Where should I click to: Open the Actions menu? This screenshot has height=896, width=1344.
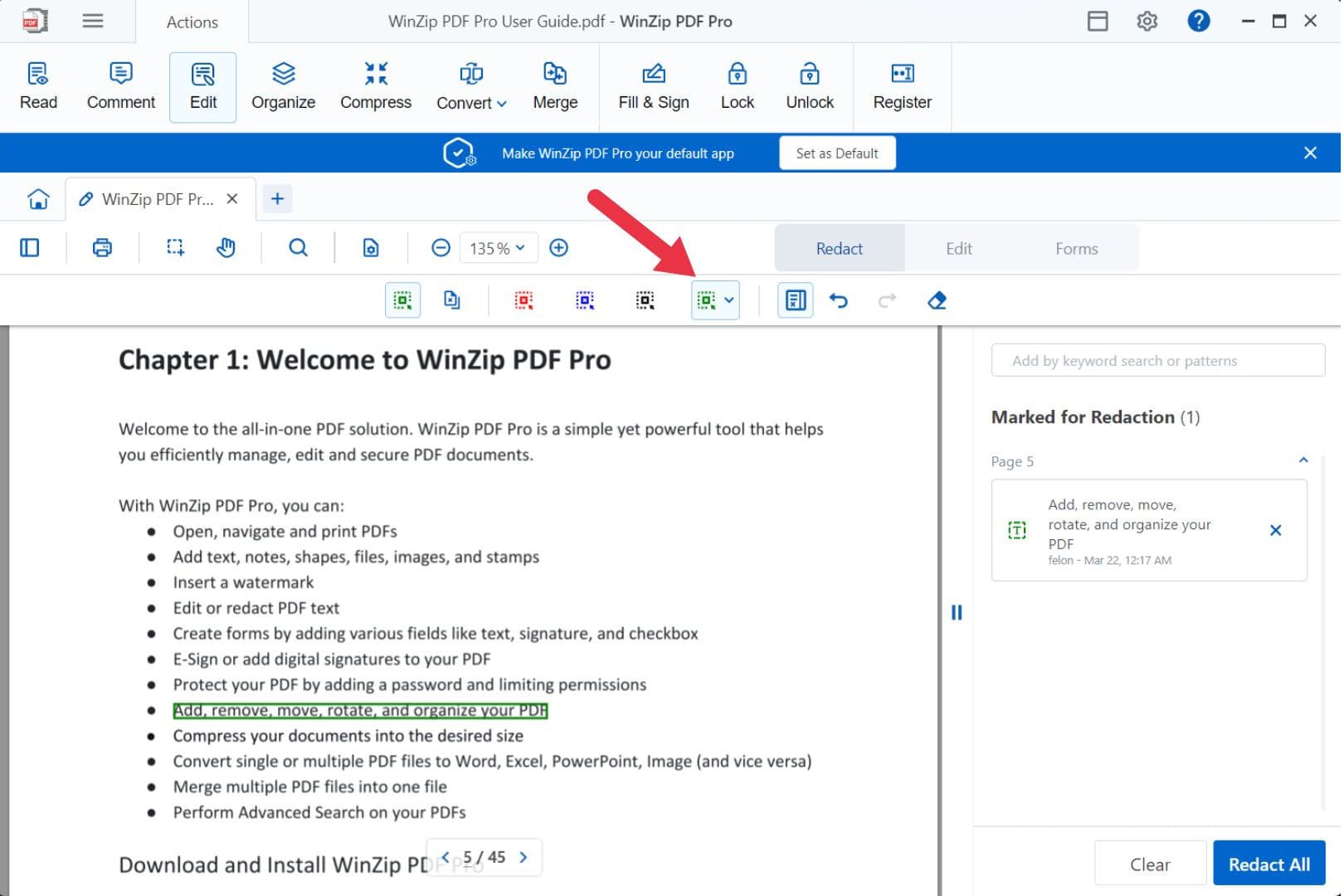[192, 22]
